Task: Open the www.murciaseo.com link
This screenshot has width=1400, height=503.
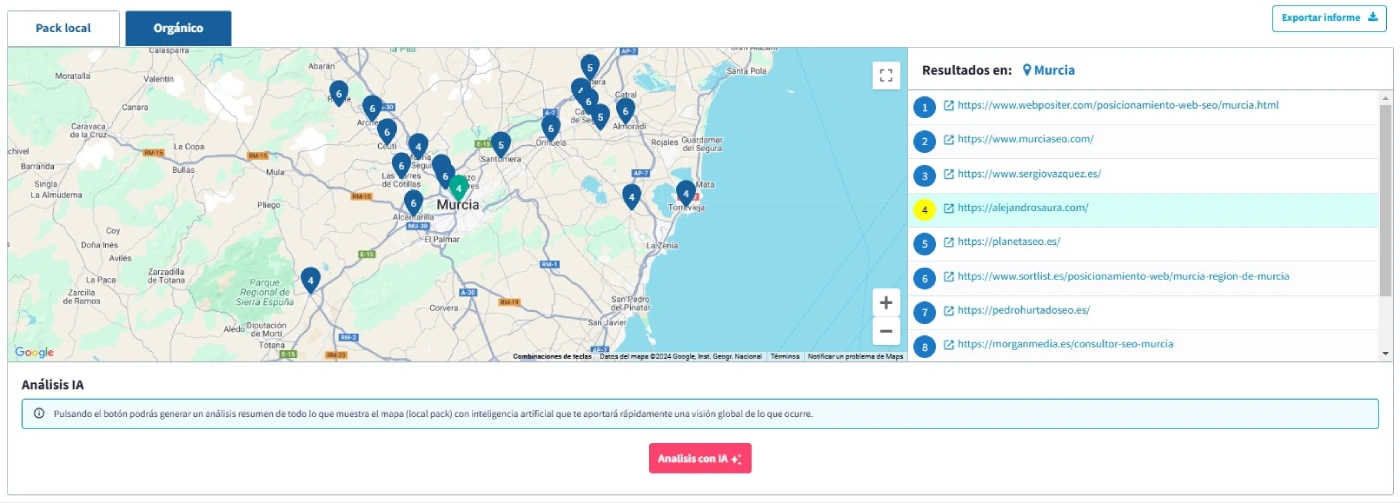Action: pyautogui.click(x=1025, y=140)
